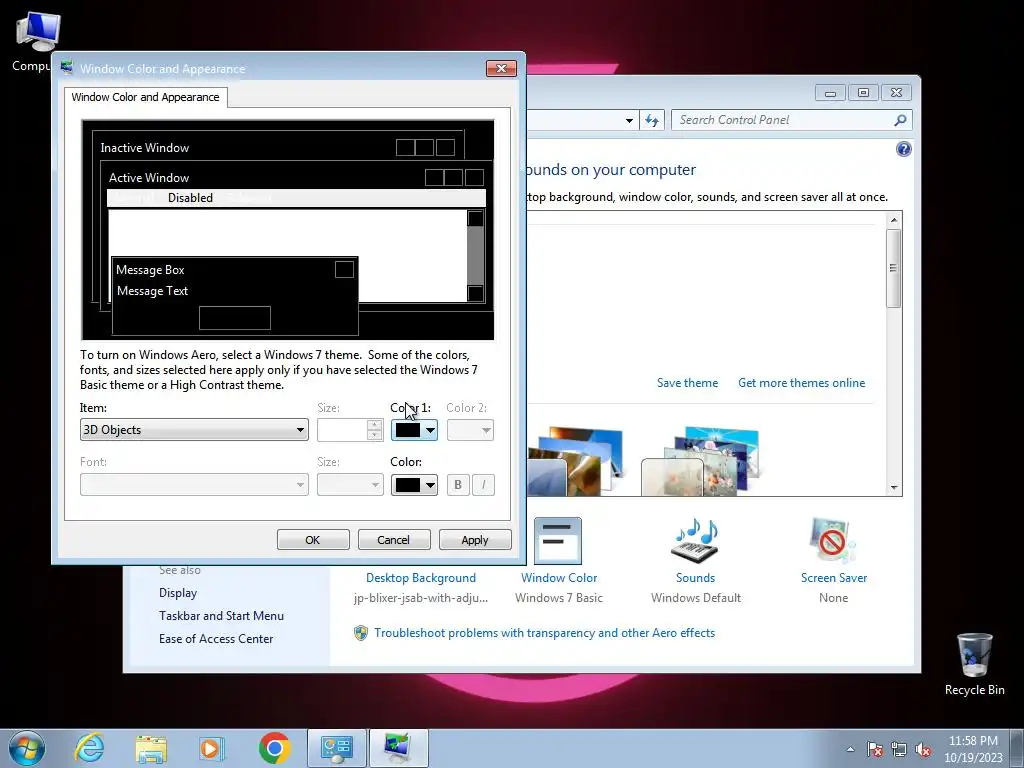Open Windows Explorer from the taskbar
Screen dimensions: 1024x768
tap(151, 748)
